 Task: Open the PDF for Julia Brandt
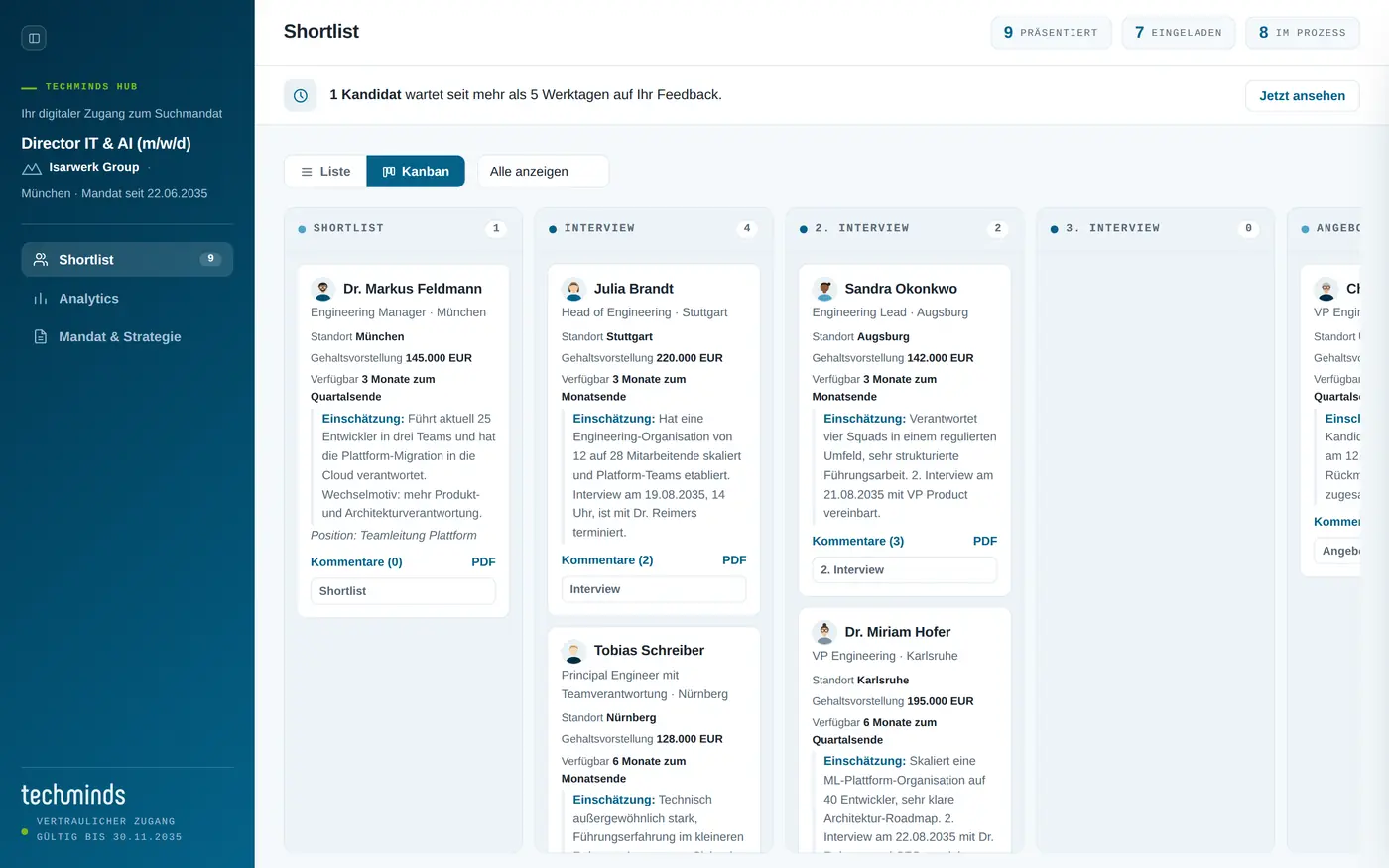coord(734,560)
